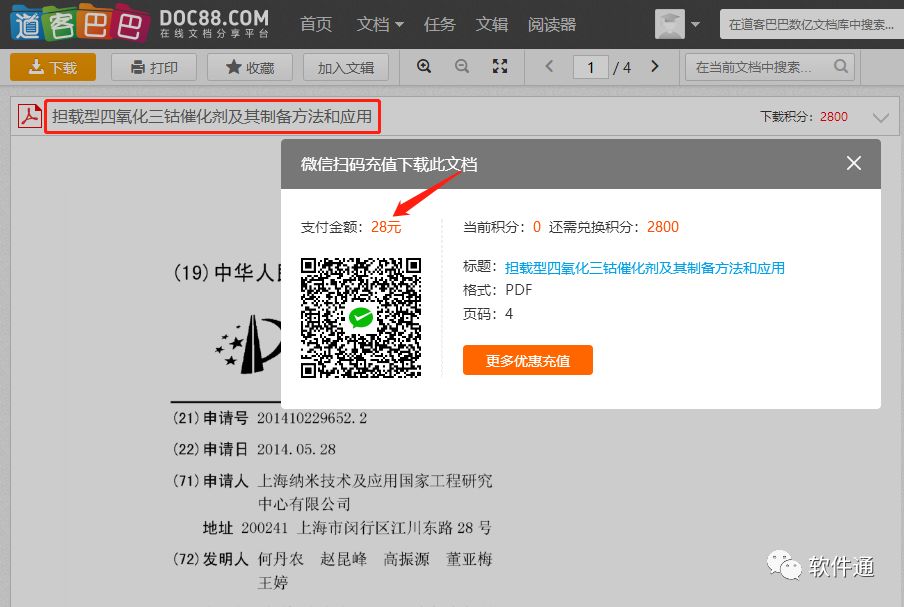Click the zoom in magnifier icon
The image size is (904, 607).
tap(424, 66)
